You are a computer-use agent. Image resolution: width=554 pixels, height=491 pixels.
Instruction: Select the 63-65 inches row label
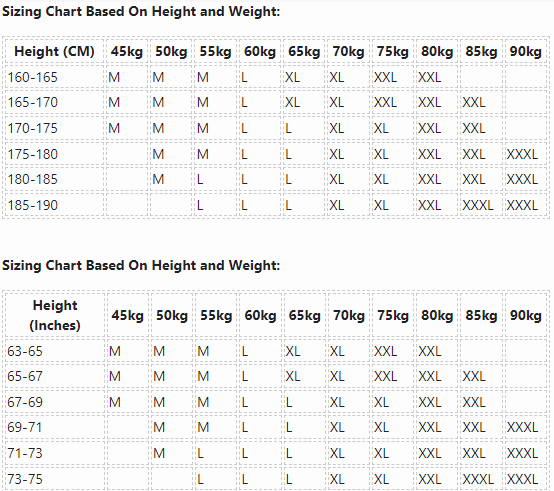[x=25, y=351]
